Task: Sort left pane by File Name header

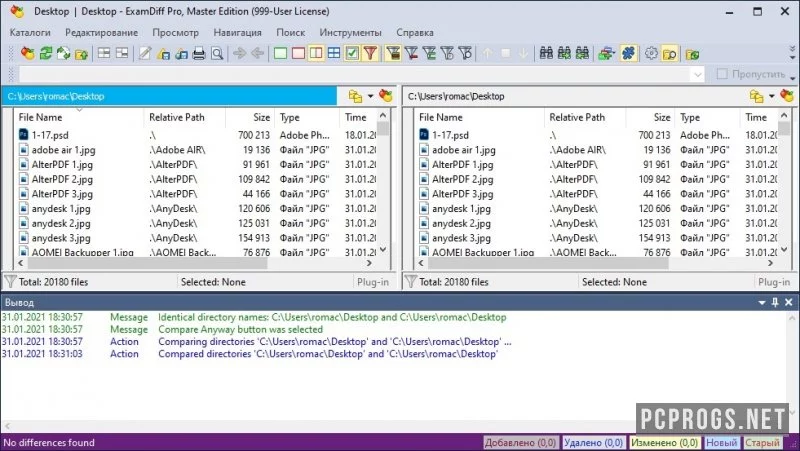Action: click(79, 117)
